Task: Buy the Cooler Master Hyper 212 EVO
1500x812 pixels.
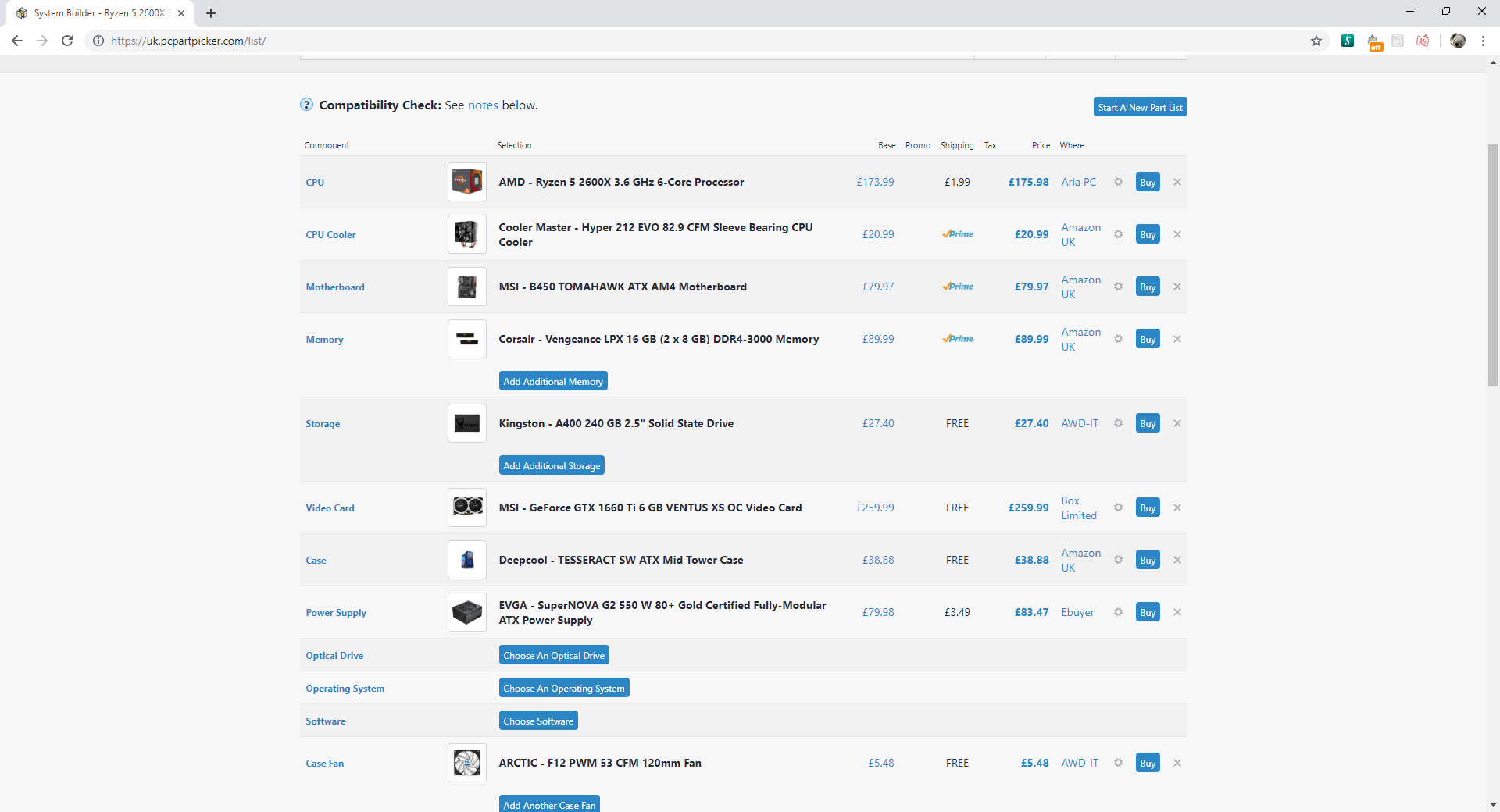Action: (1148, 234)
